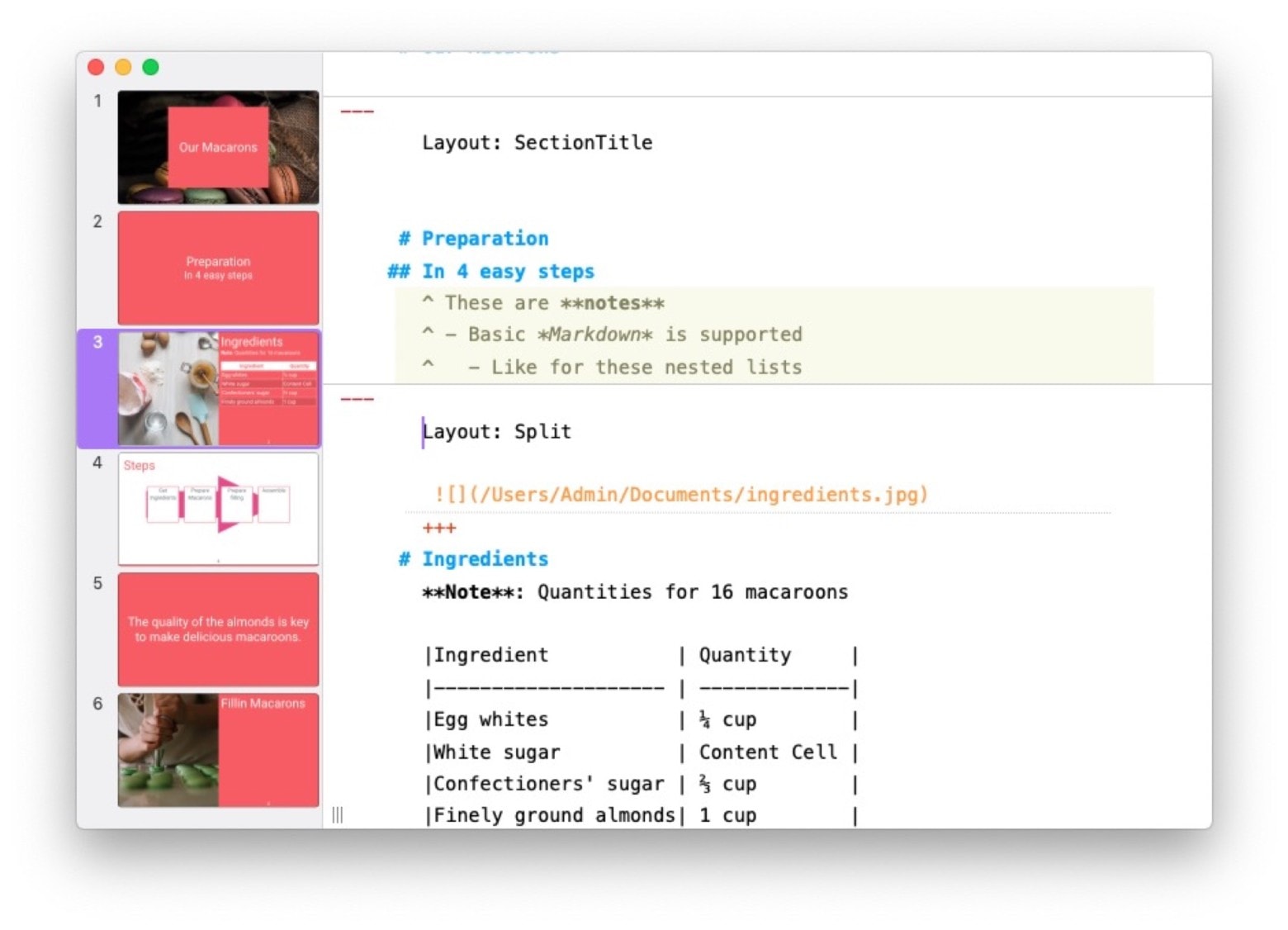Select the 'Preparation' slide thumbnail

[x=217, y=267]
